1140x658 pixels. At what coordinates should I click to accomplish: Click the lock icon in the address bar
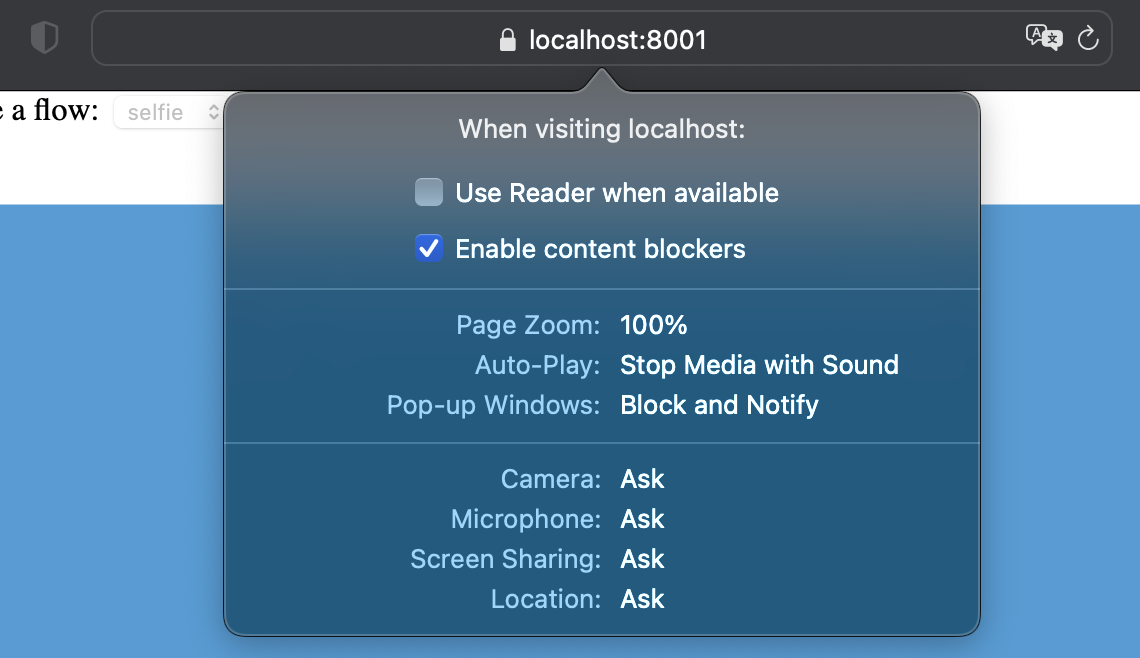(507, 40)
